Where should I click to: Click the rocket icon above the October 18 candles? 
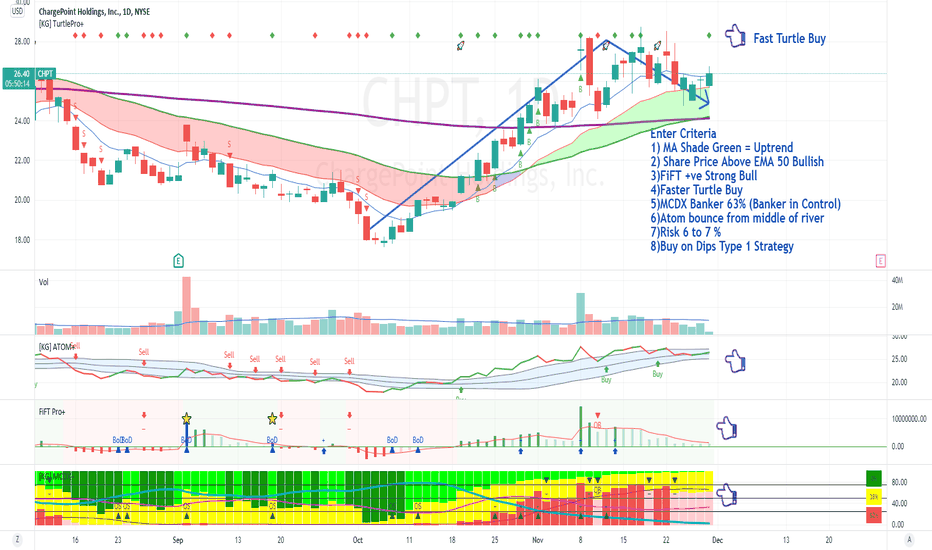(x=460, y=45)
